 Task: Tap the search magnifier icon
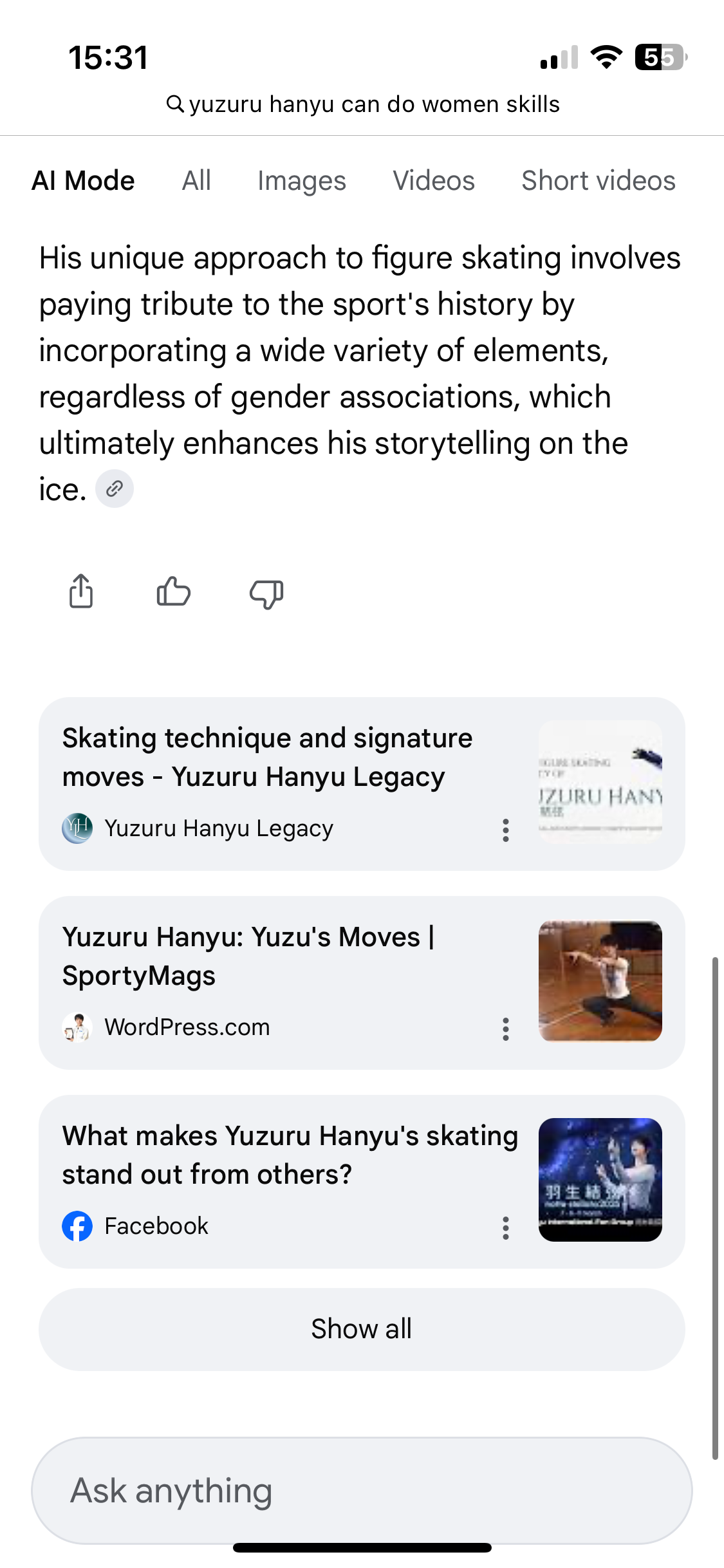point(174,104)
